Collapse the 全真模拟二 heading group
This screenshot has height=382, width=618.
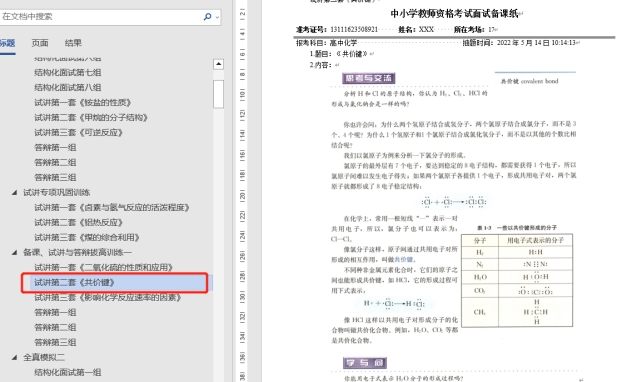pos(14,357)
